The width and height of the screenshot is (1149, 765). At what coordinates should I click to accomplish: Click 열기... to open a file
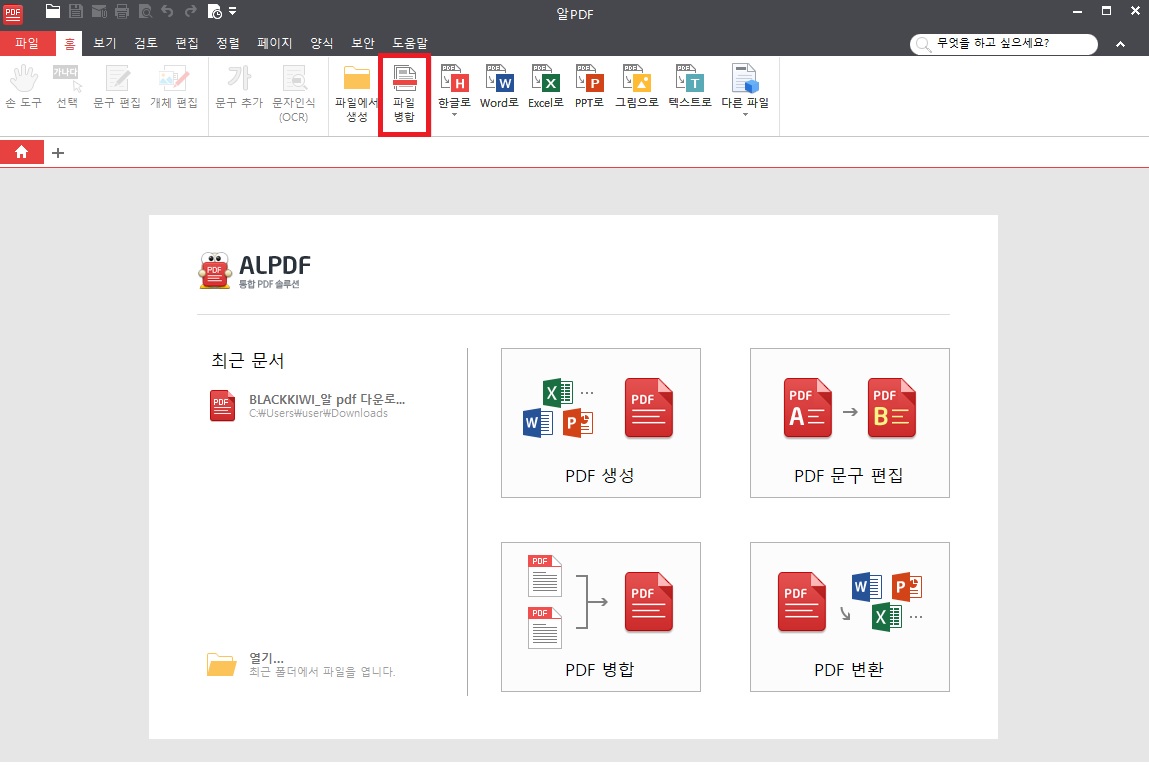pyautogui.click(x=300, y=664)
